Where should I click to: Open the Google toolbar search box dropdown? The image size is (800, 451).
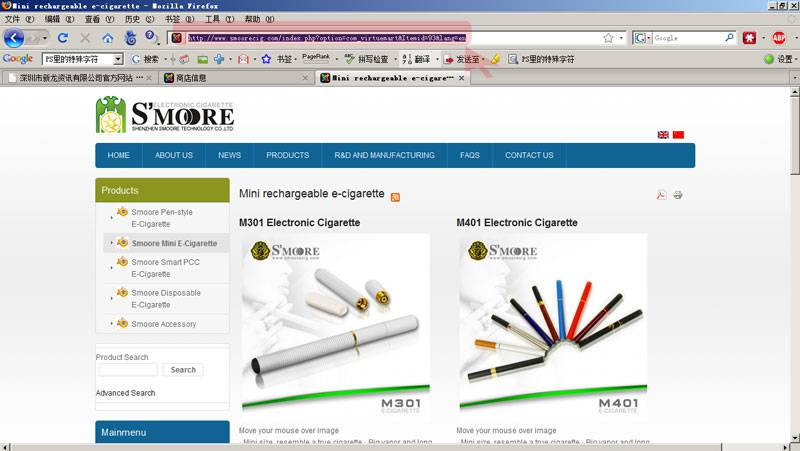(x=118, y=59)
